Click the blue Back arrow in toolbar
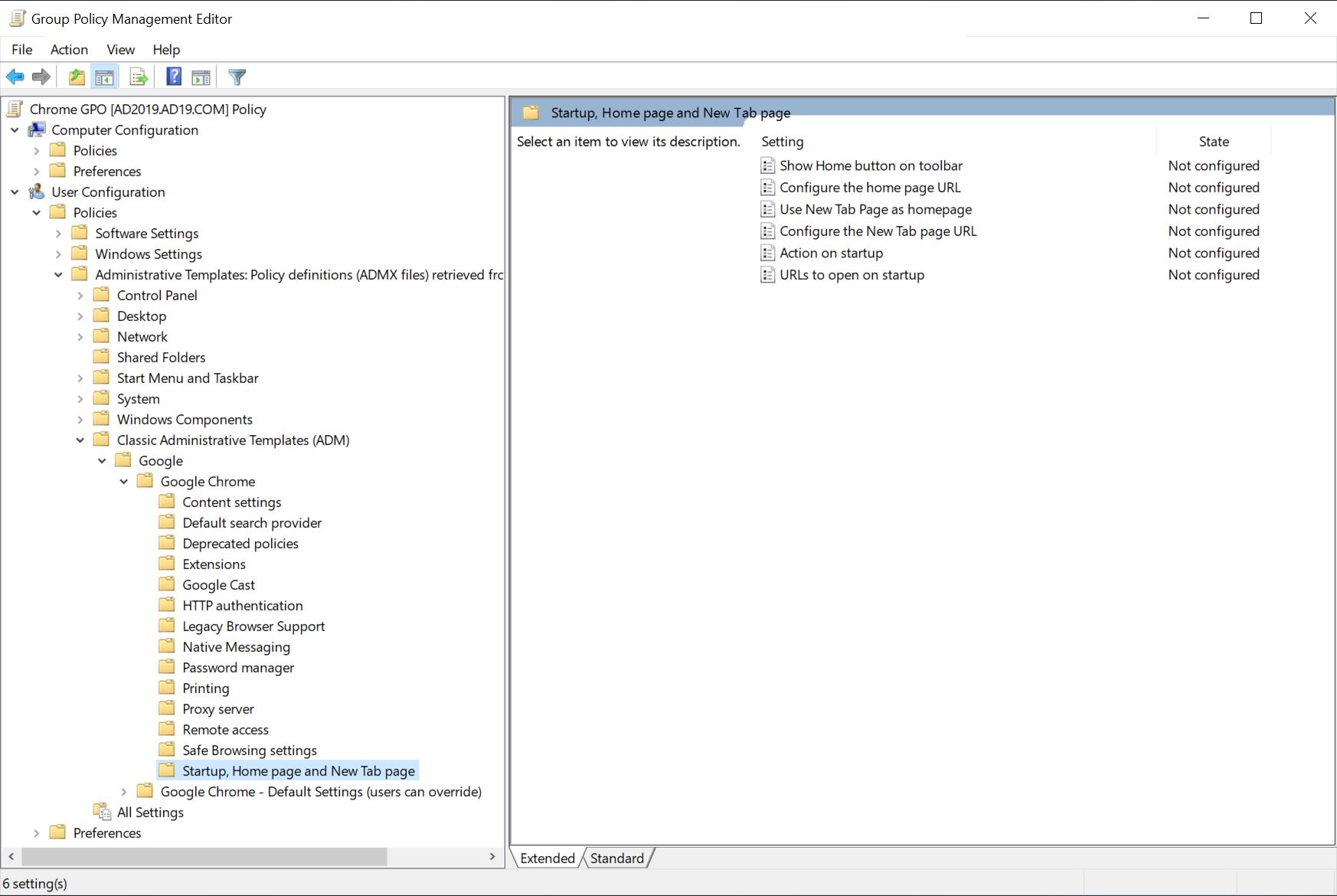The width and height of the screenshot is (1337, 896). pyautogui.click(x=15, y=77)
